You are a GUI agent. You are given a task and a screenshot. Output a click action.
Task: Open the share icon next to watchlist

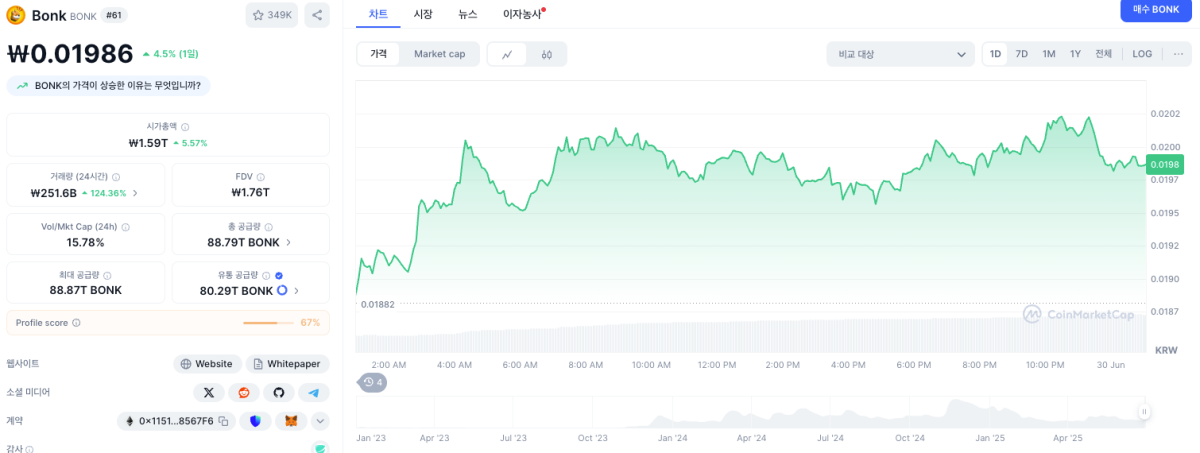point(316,15)
